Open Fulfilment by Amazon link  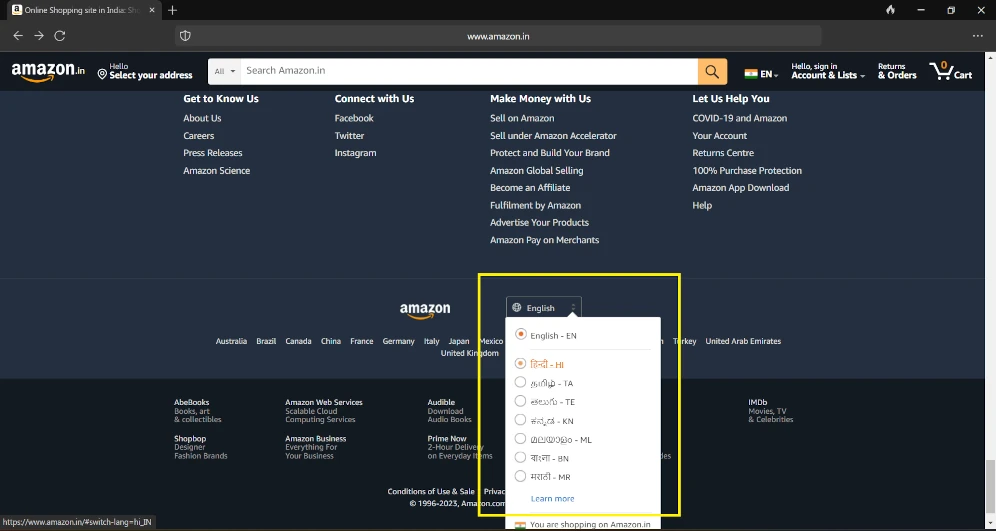535,206
